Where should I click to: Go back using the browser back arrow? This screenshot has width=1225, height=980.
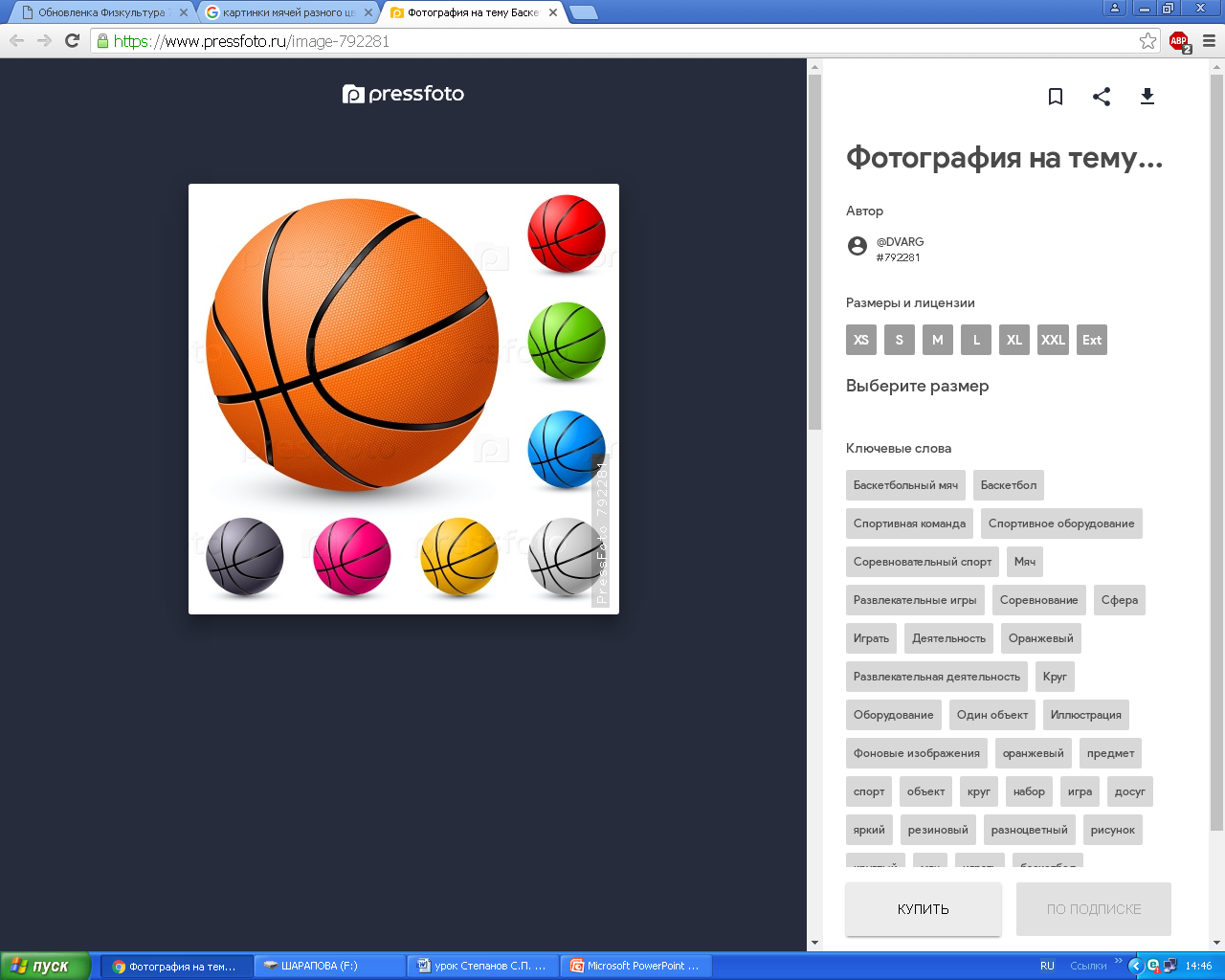click(x=16, y=40)
